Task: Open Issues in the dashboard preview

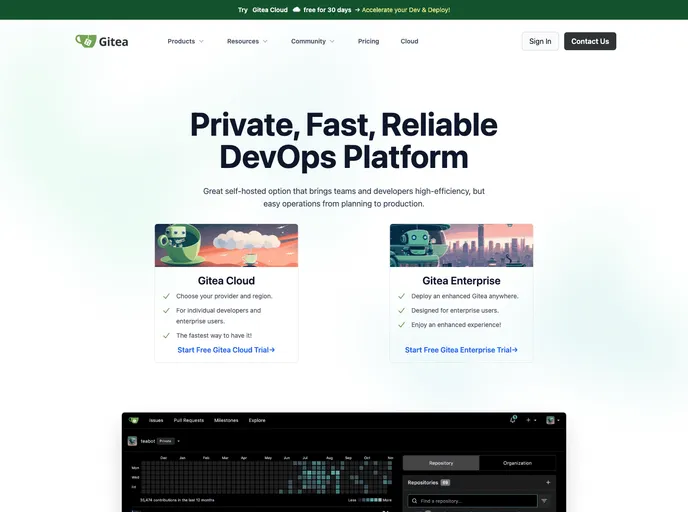Action: pos(156,420)
